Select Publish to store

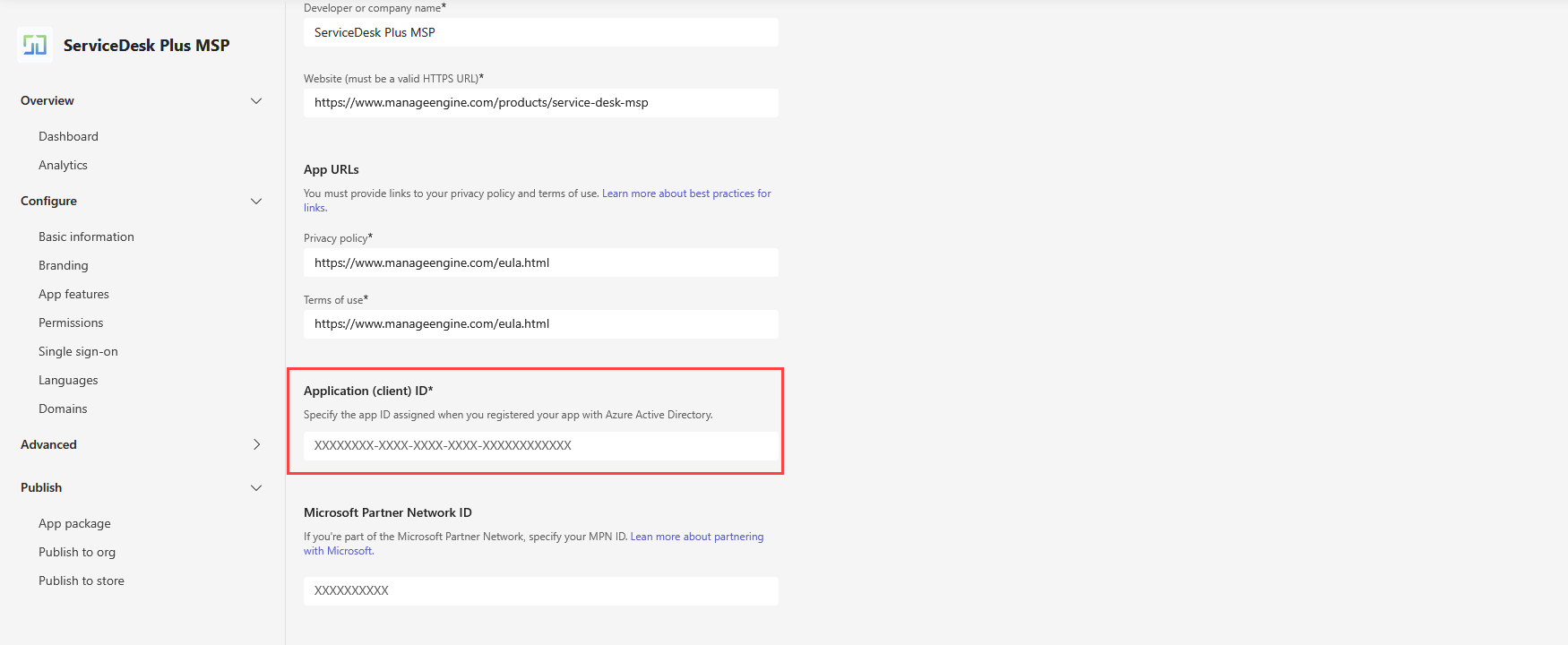(82, 580)
